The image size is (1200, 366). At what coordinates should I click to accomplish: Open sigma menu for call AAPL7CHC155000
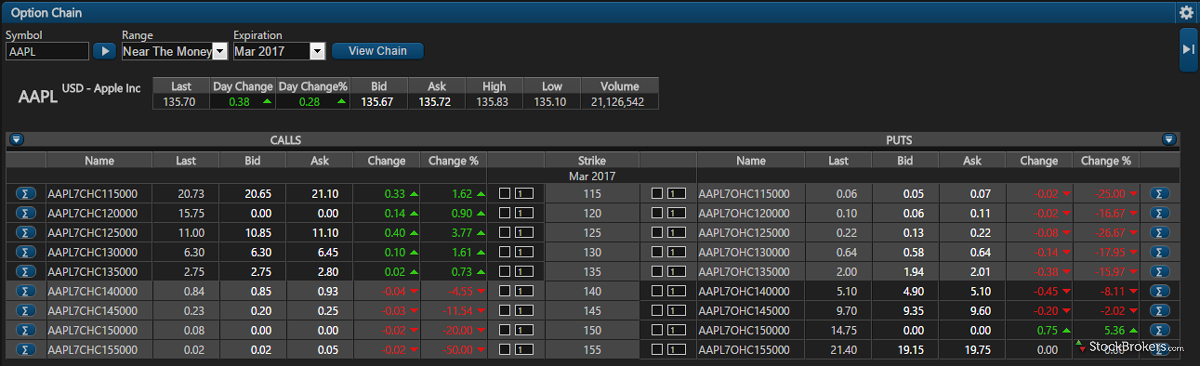(26, 349)
